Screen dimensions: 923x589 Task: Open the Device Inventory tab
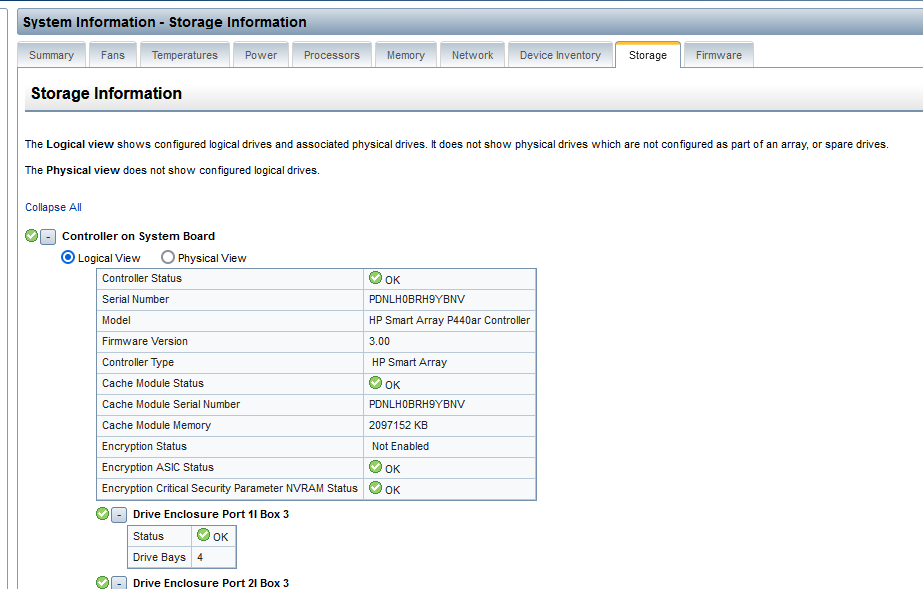click(x=560, y=55)
